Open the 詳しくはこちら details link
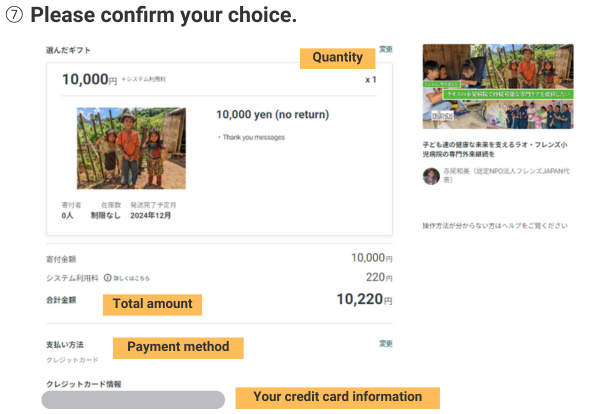Image resolution: width=600 pixels, height=414 pixels. click(x=134, y=278)
